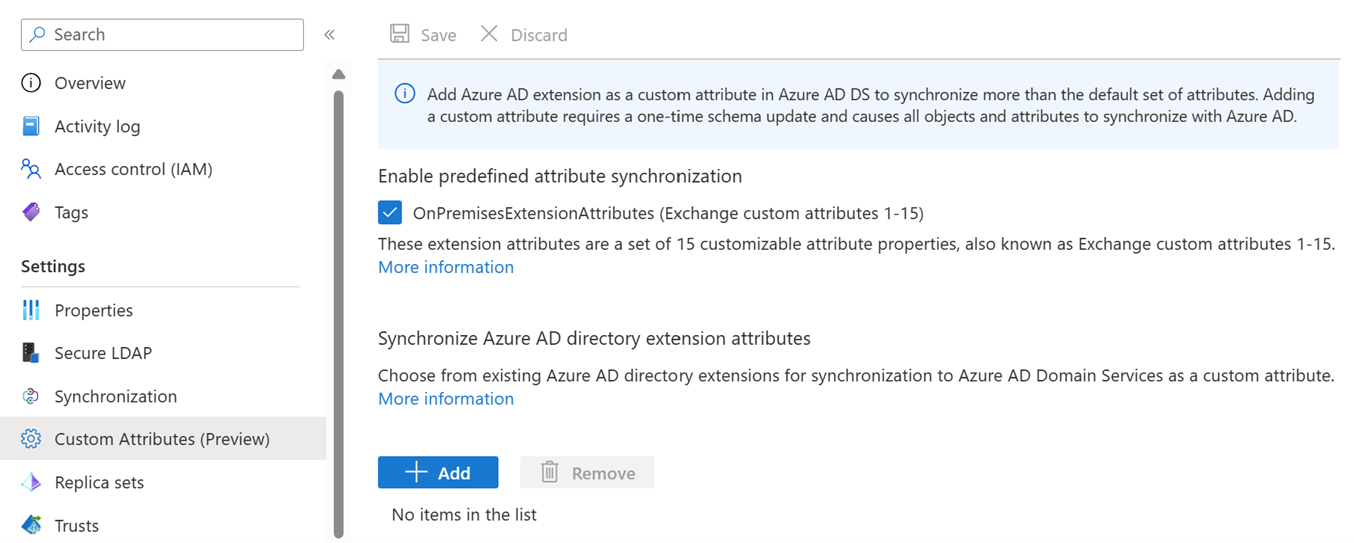Click More information under directory extension attributes
Viewport: 1354px width, 543px height.
446,398
